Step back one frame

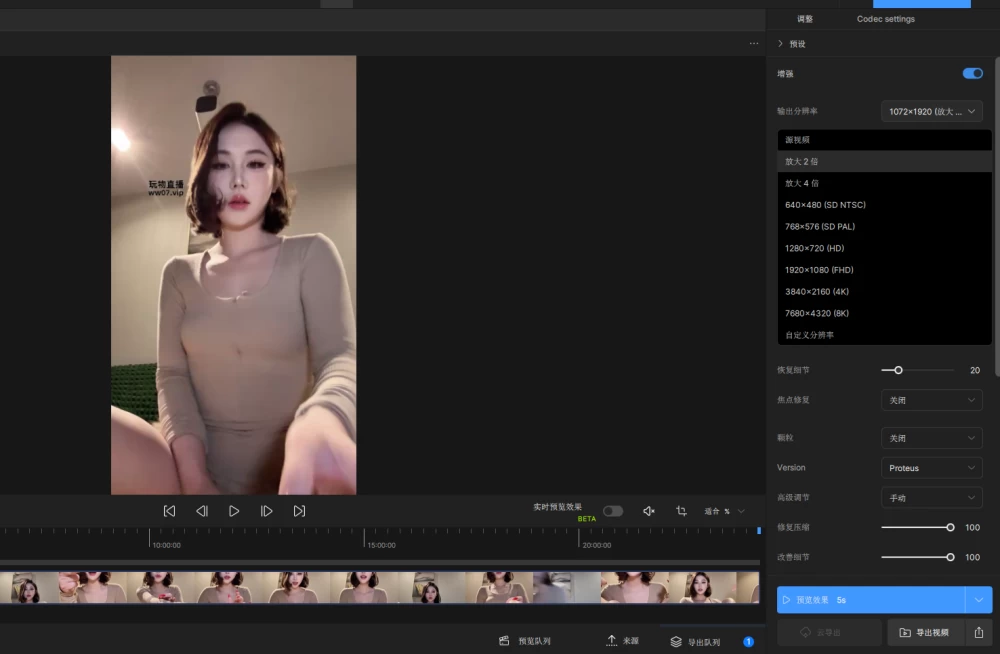click(202, 511)
